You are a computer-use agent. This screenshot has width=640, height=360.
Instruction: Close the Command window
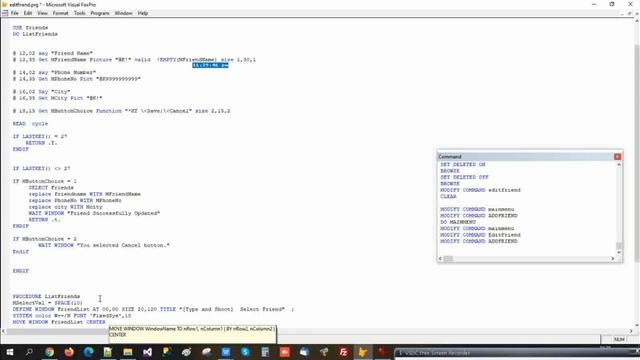pos(617,157)
